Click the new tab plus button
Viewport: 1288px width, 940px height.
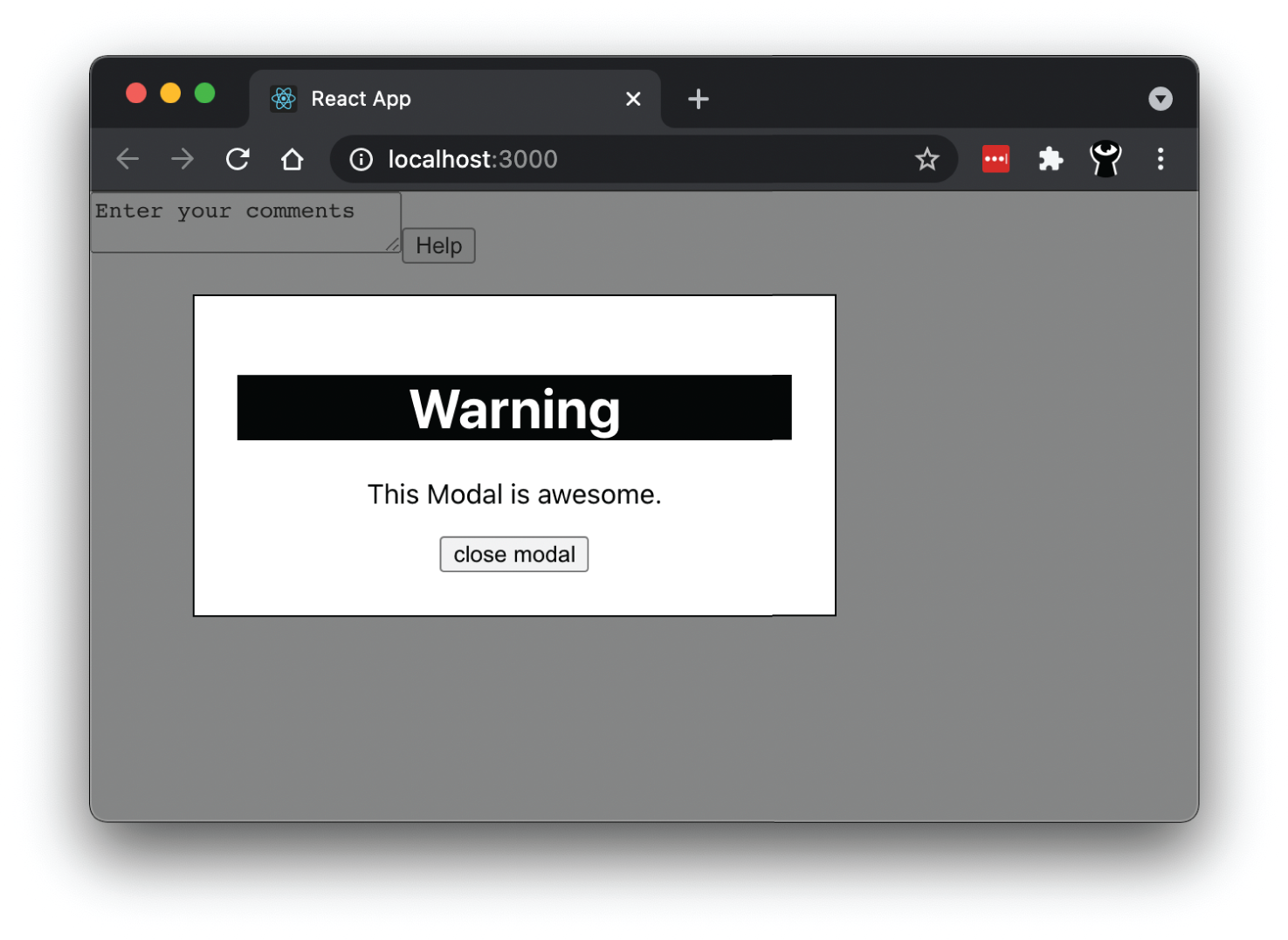click(x=698, y=99)
